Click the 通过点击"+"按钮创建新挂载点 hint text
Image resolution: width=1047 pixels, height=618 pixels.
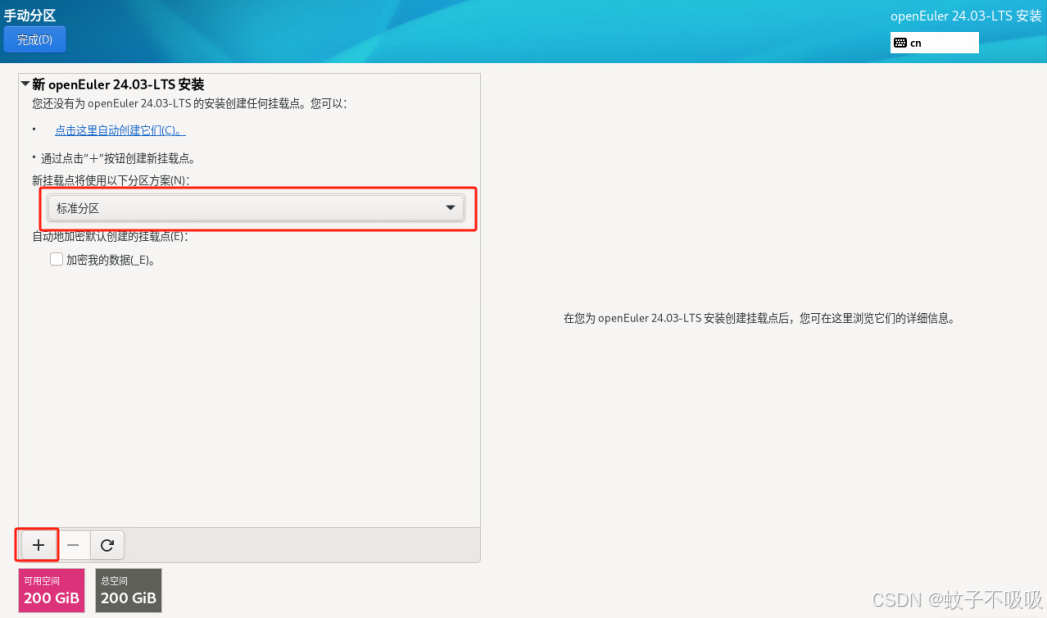click(118, 158)
